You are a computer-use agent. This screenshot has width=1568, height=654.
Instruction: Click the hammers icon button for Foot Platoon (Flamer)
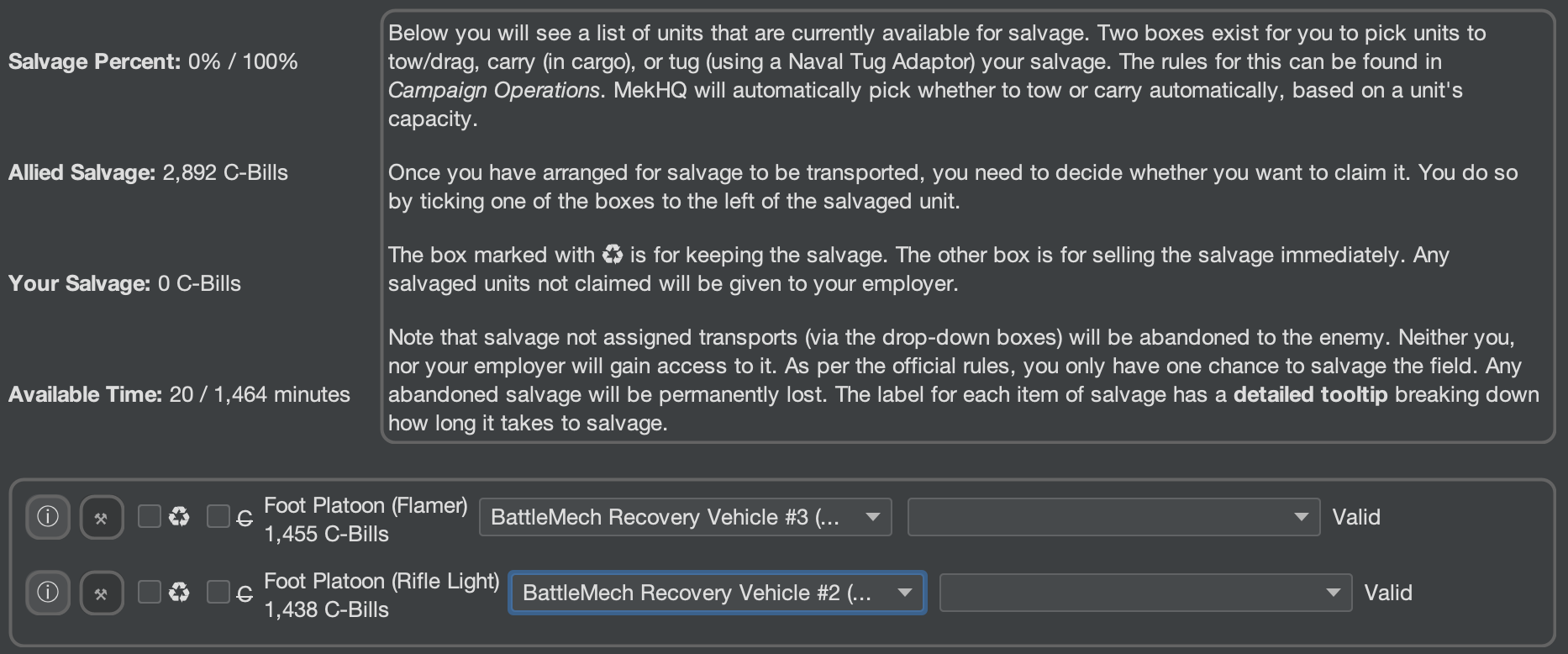(102, 518)
